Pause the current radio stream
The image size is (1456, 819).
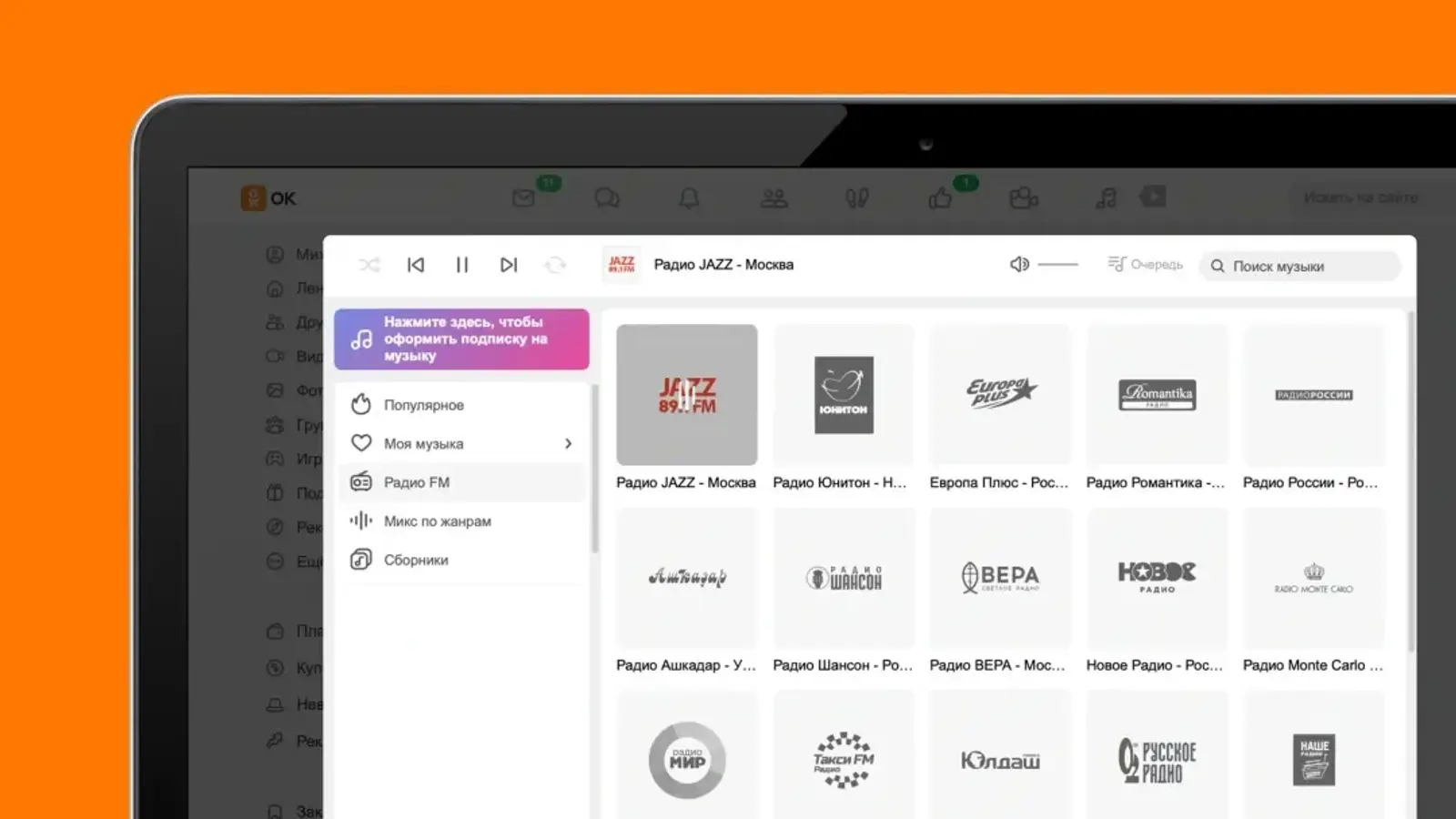pos(462,265)
